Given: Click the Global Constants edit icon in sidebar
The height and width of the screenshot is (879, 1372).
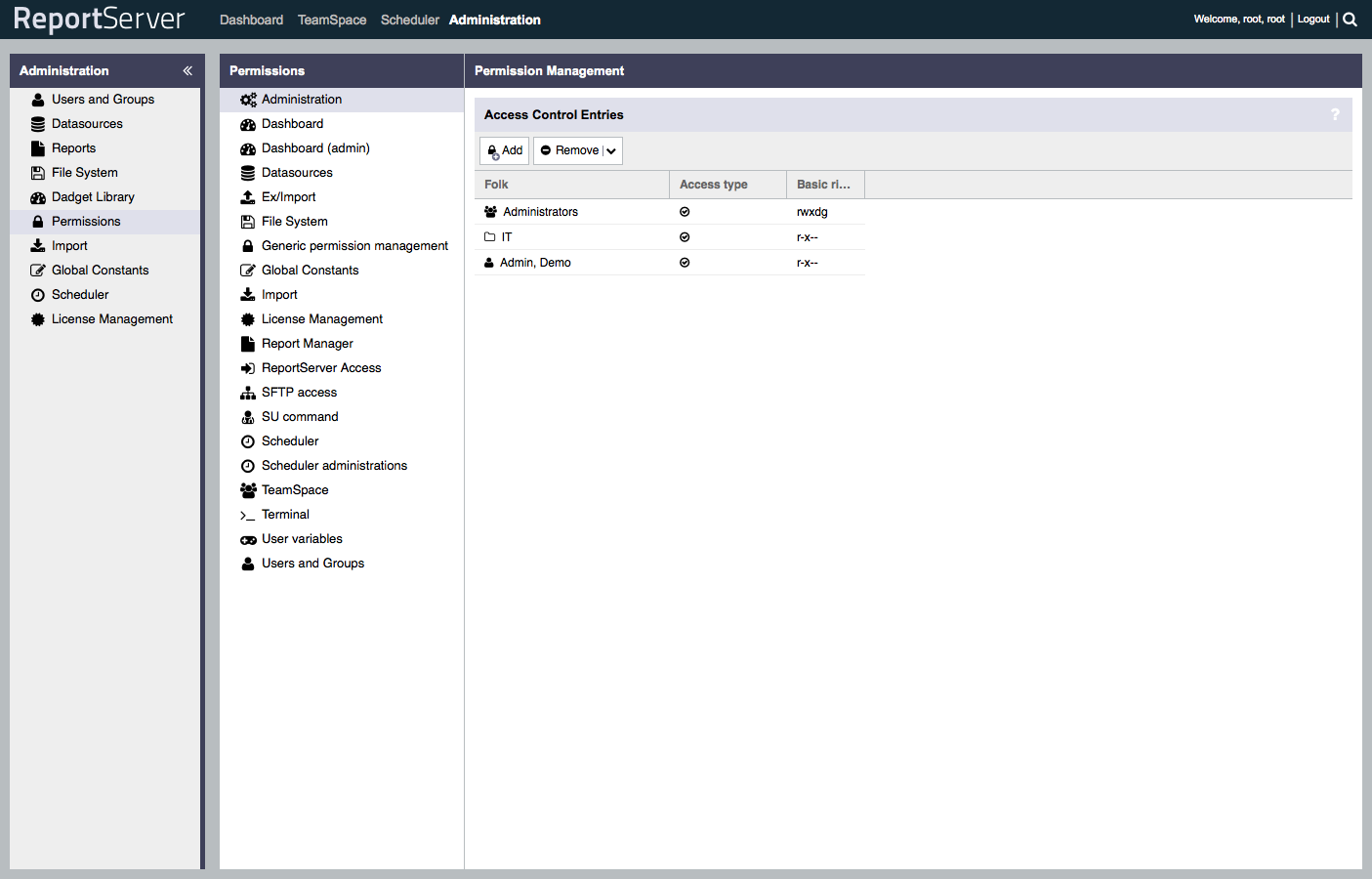Looking at the screenshot, I should click(38, 271).
